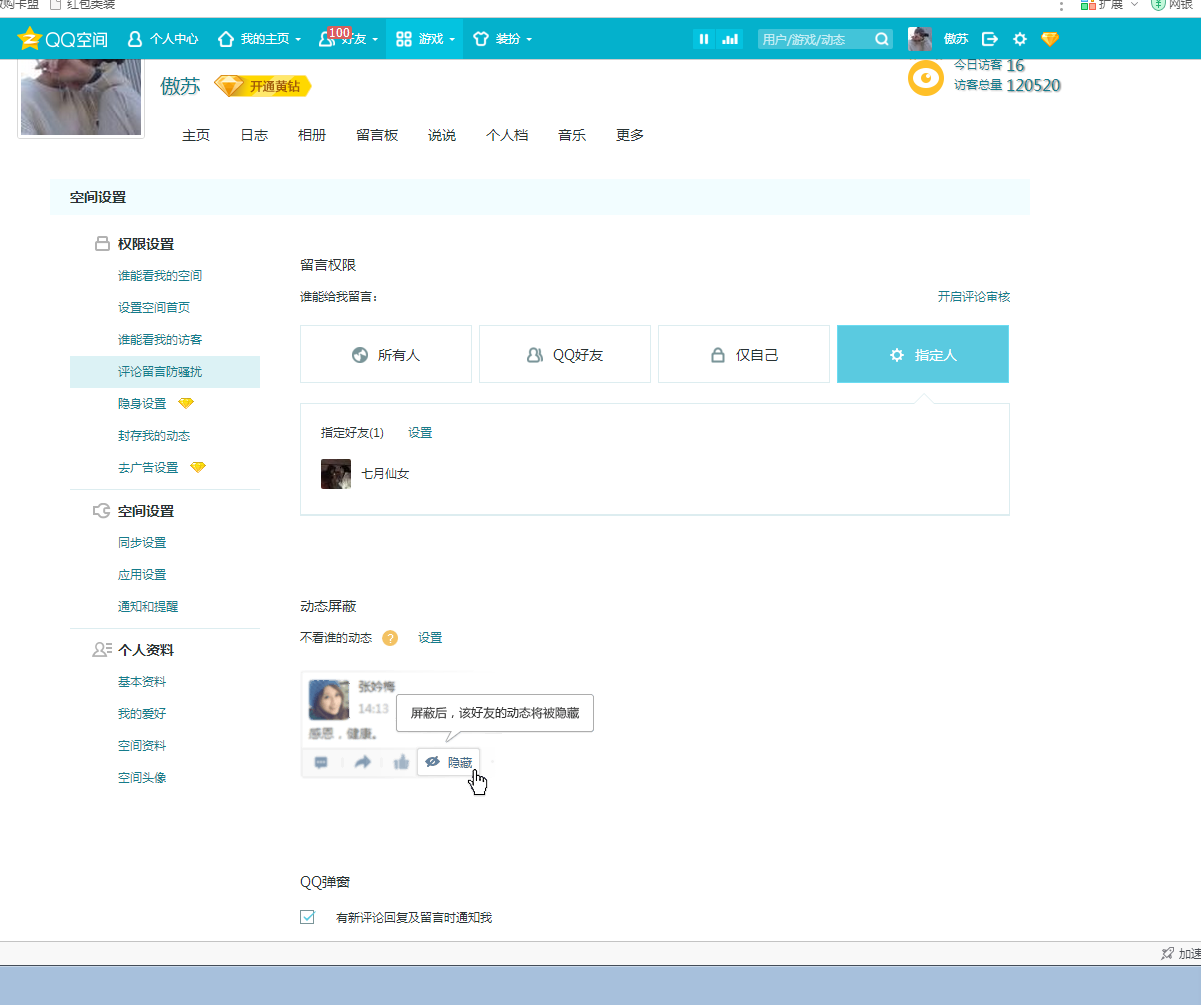Image resolution: width=1201 pixels, height=1005 pixels.
Task: Focus the 用户/游戏/动态 search field
Action: click(815, 39)
